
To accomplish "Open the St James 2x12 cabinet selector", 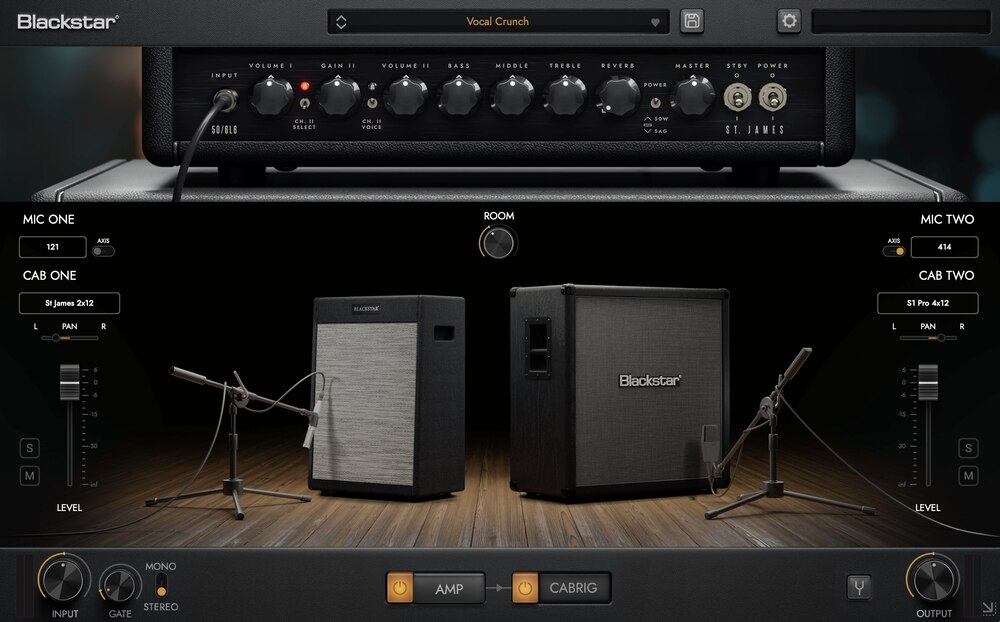I will [68, 303].
